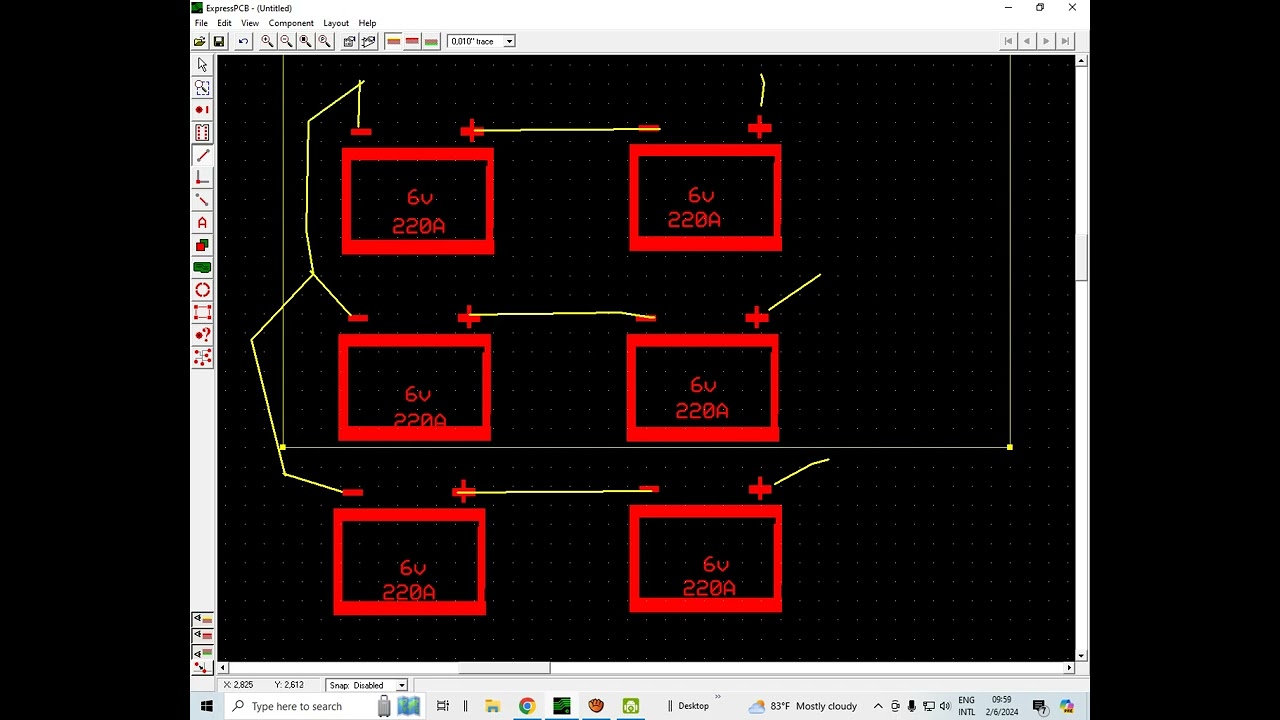Toggle silkscreen layer visibility at bottom-left
The width and height of the screenshot is (1280, 720).
(x=202, y=620)
